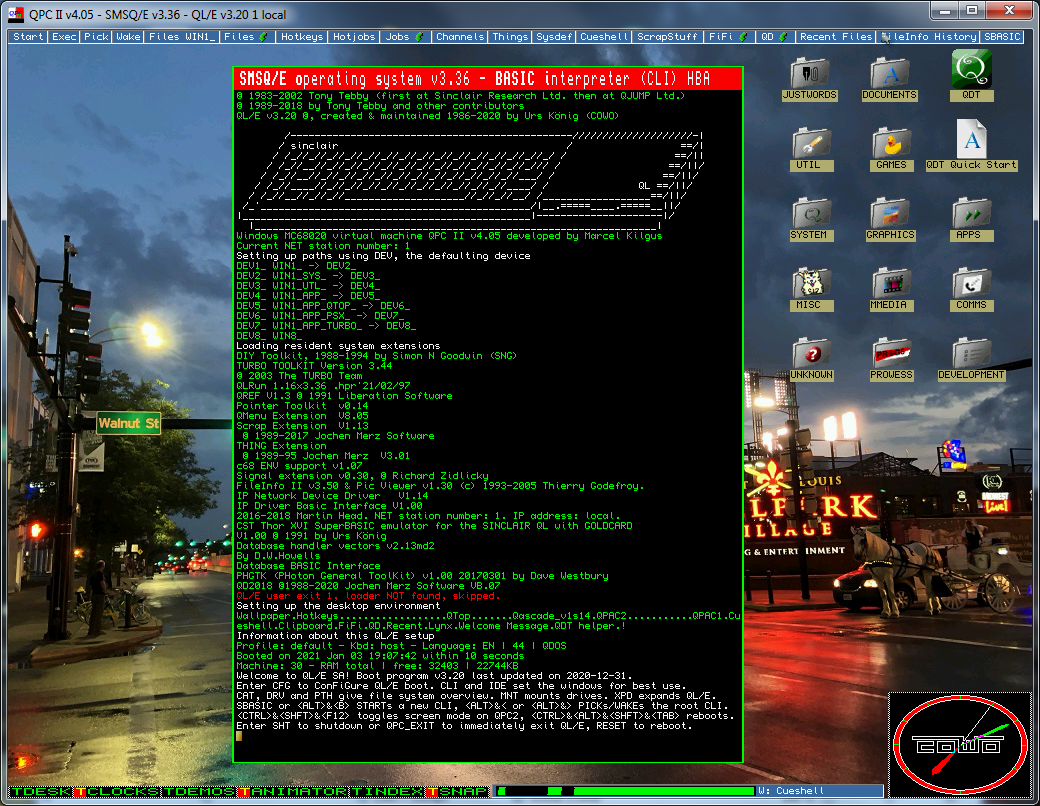The height and width of the screenshot is (806, 1040).
Task: Click the 'TURBO TOOLKIT Version 3.44' line
Action: coord(314,366)
